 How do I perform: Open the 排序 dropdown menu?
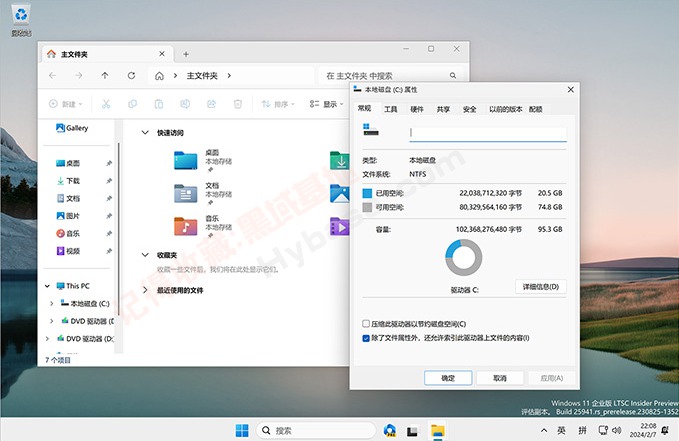pos(278,104)
